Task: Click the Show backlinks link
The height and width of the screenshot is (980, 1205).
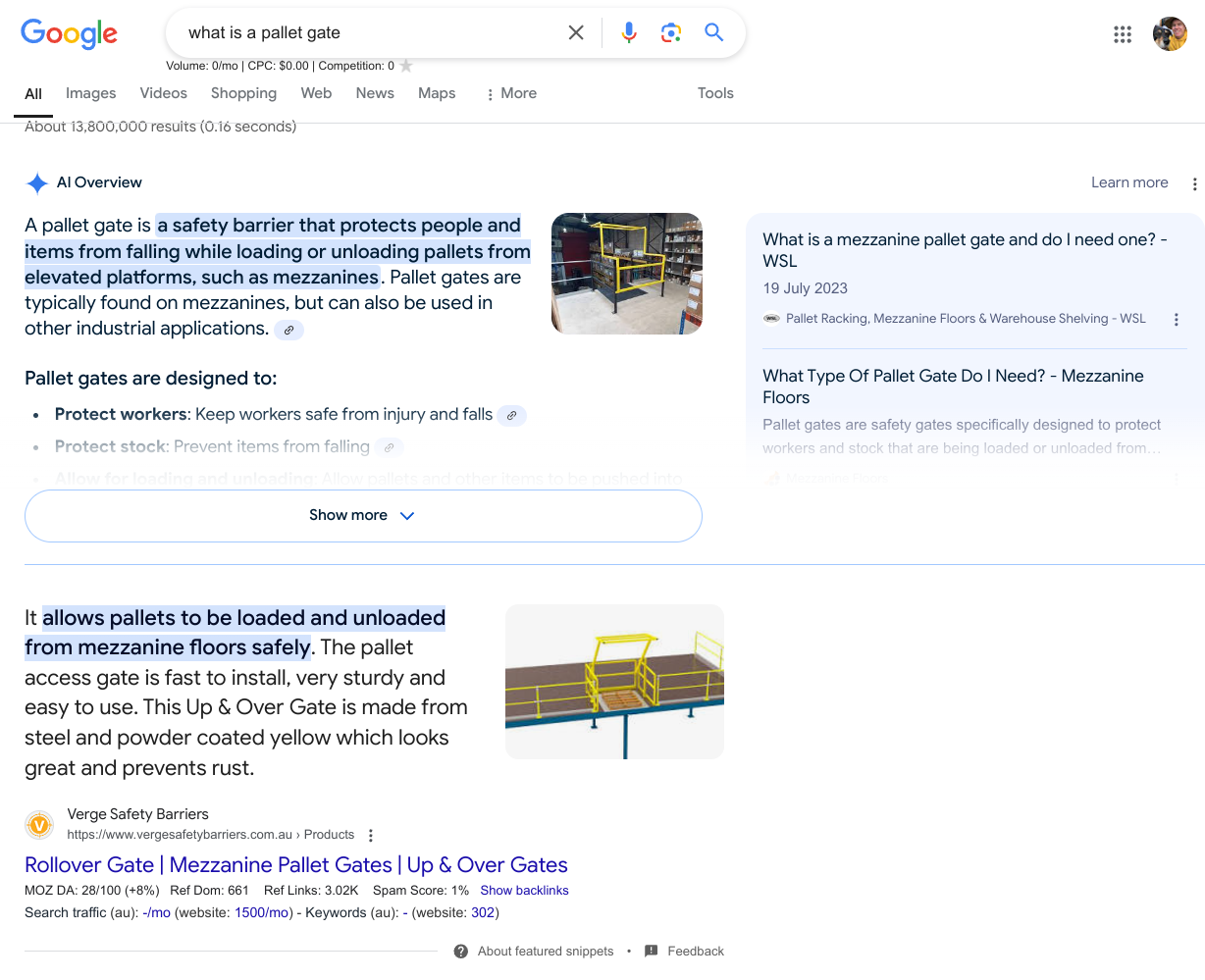Action: pyautogui.click(x=524, y=891)
